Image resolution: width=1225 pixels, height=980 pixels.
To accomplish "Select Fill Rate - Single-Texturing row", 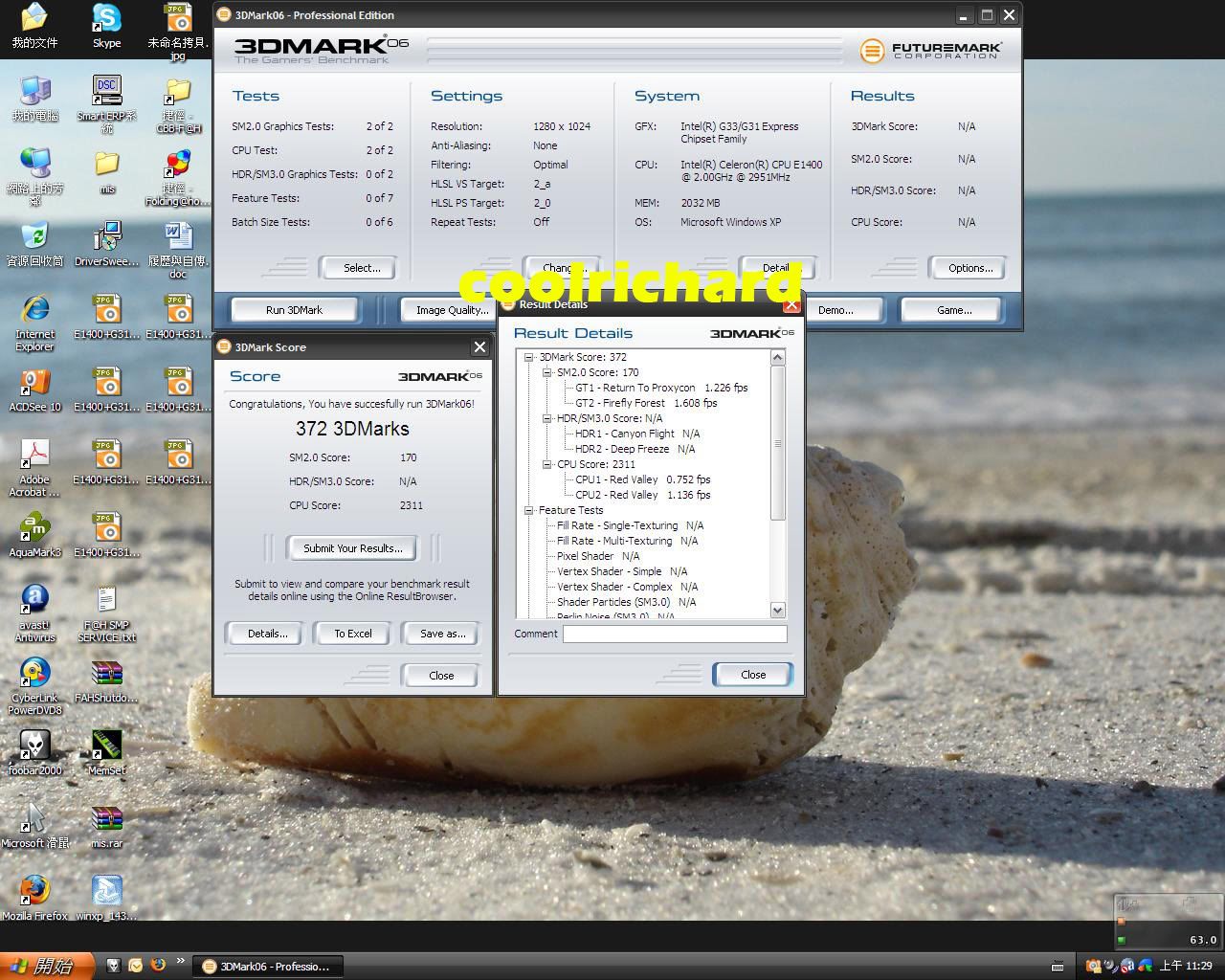I will pyautogui.click(x=630, y=525).
